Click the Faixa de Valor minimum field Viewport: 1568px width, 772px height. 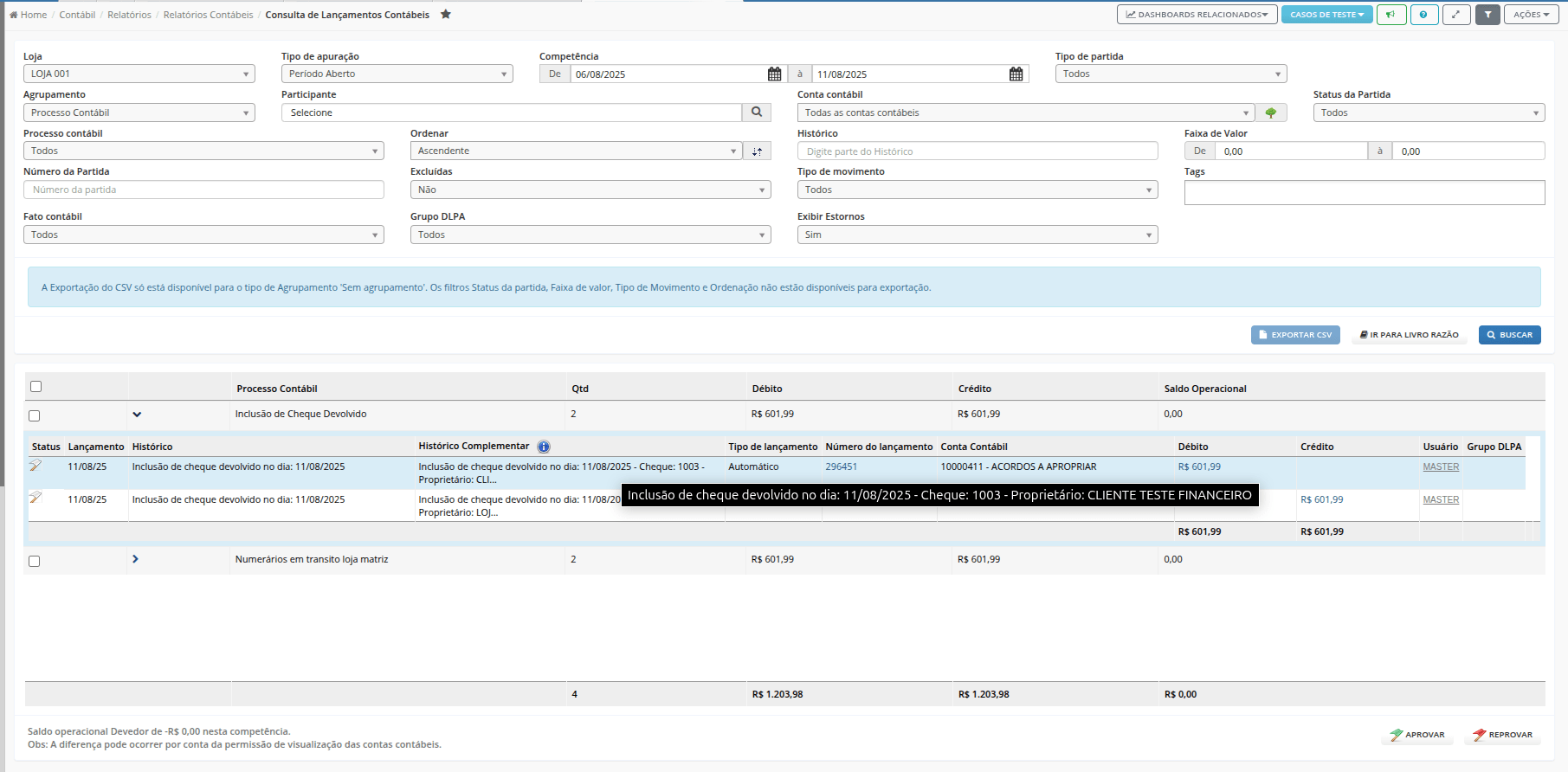click(1291, 151)
